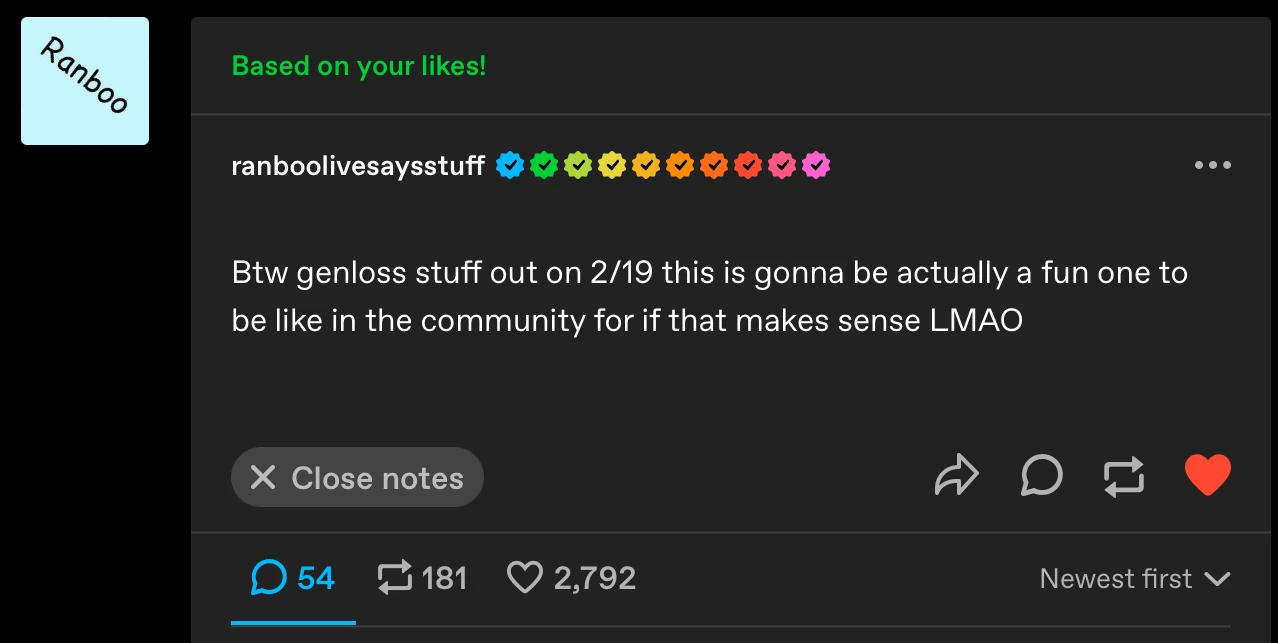The width and height of the screenshot is (1278, 643).
Task: Share the post via the share arrow icon
Action: [x=956, y=475]
